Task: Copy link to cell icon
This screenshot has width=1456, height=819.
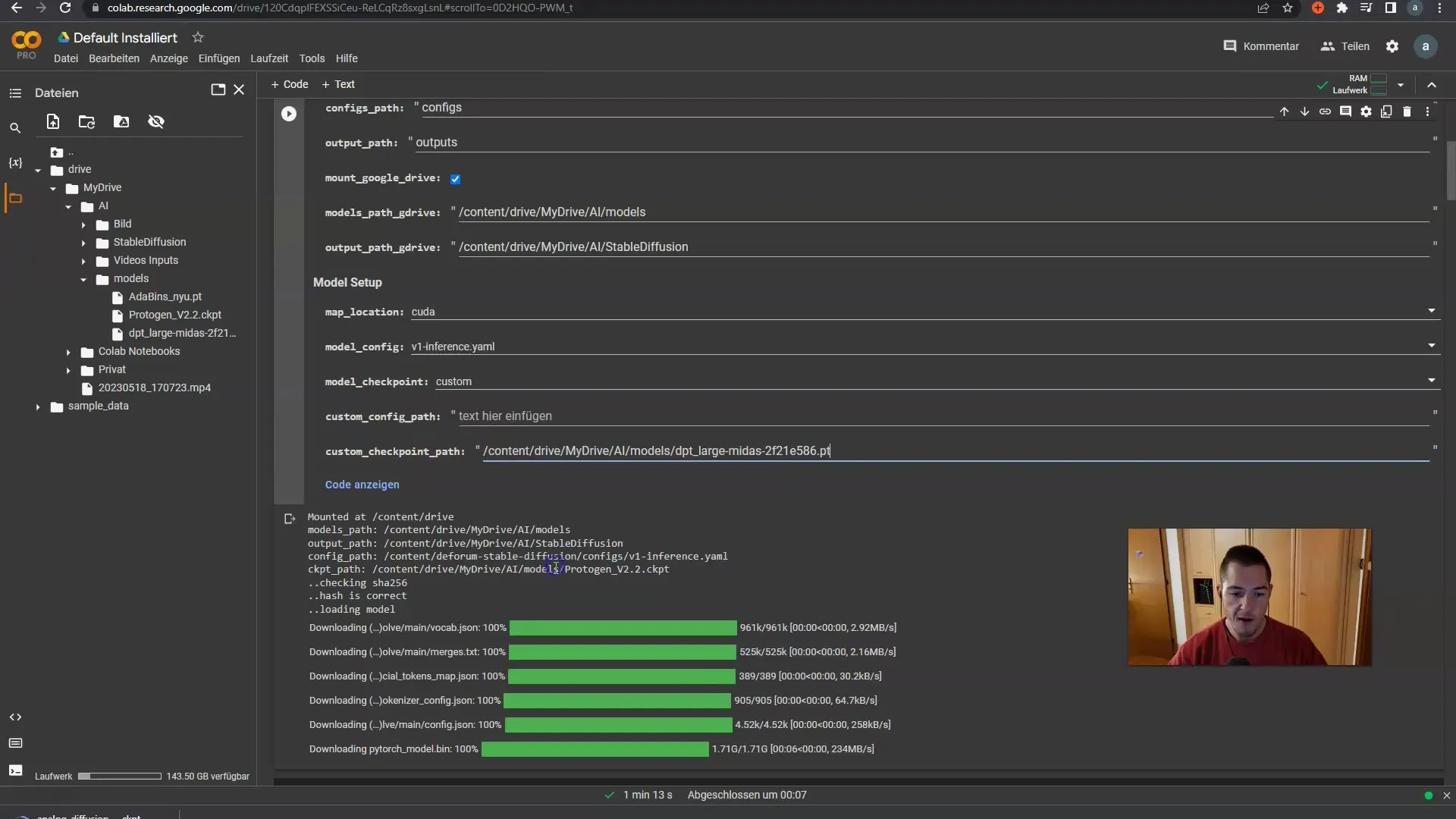Action: pyautogui.click(x=1325, y=111)
